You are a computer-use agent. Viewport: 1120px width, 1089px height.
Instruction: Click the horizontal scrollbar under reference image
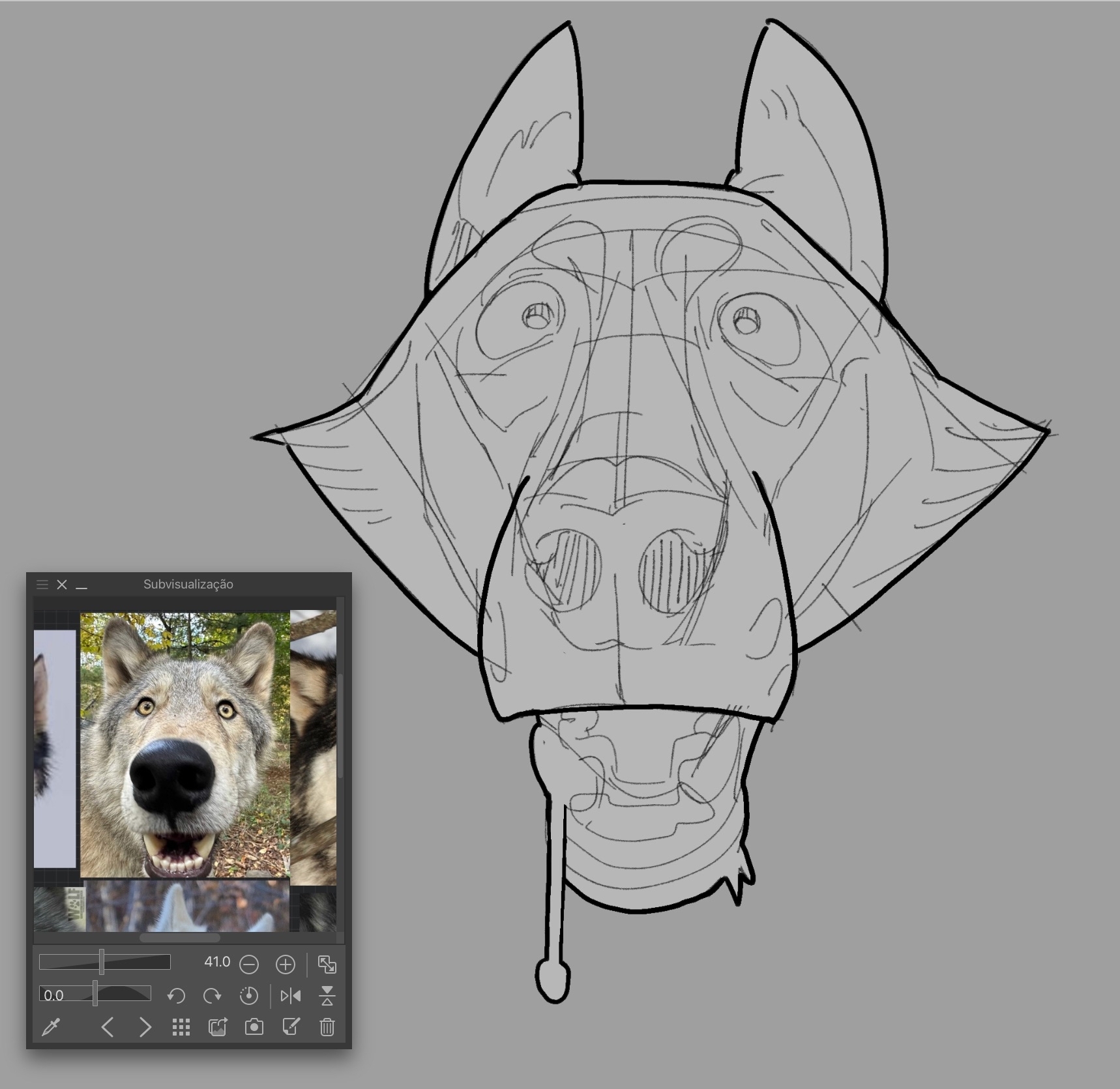[180, 938]
